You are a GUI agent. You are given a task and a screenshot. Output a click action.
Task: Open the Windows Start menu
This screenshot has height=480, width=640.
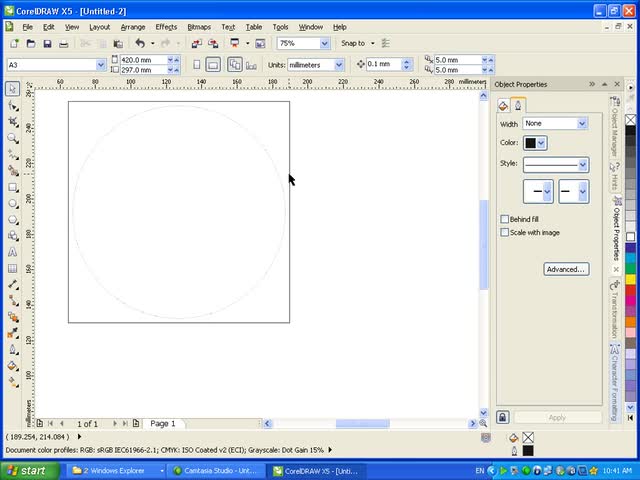(27, 470)
